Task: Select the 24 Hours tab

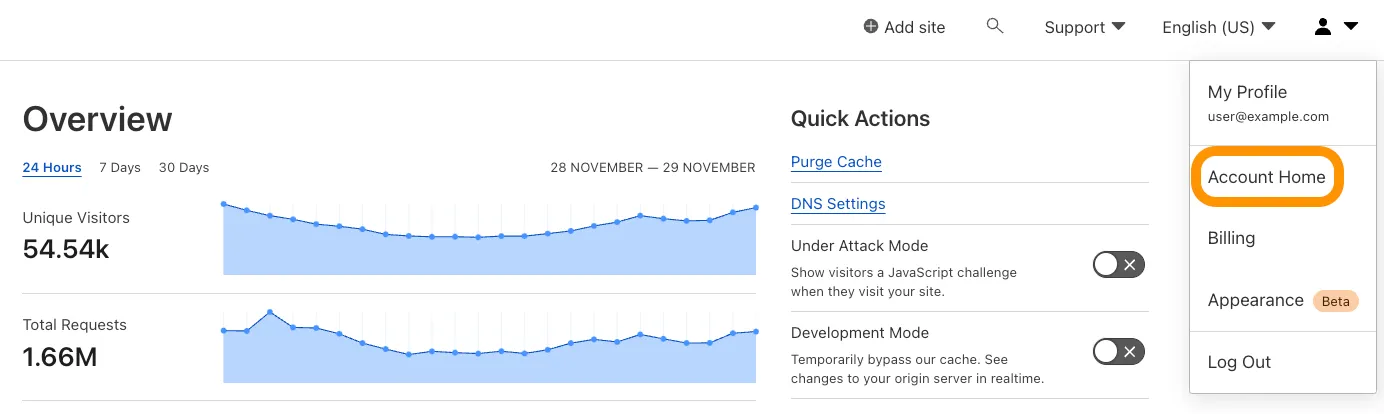Action: 52,167
